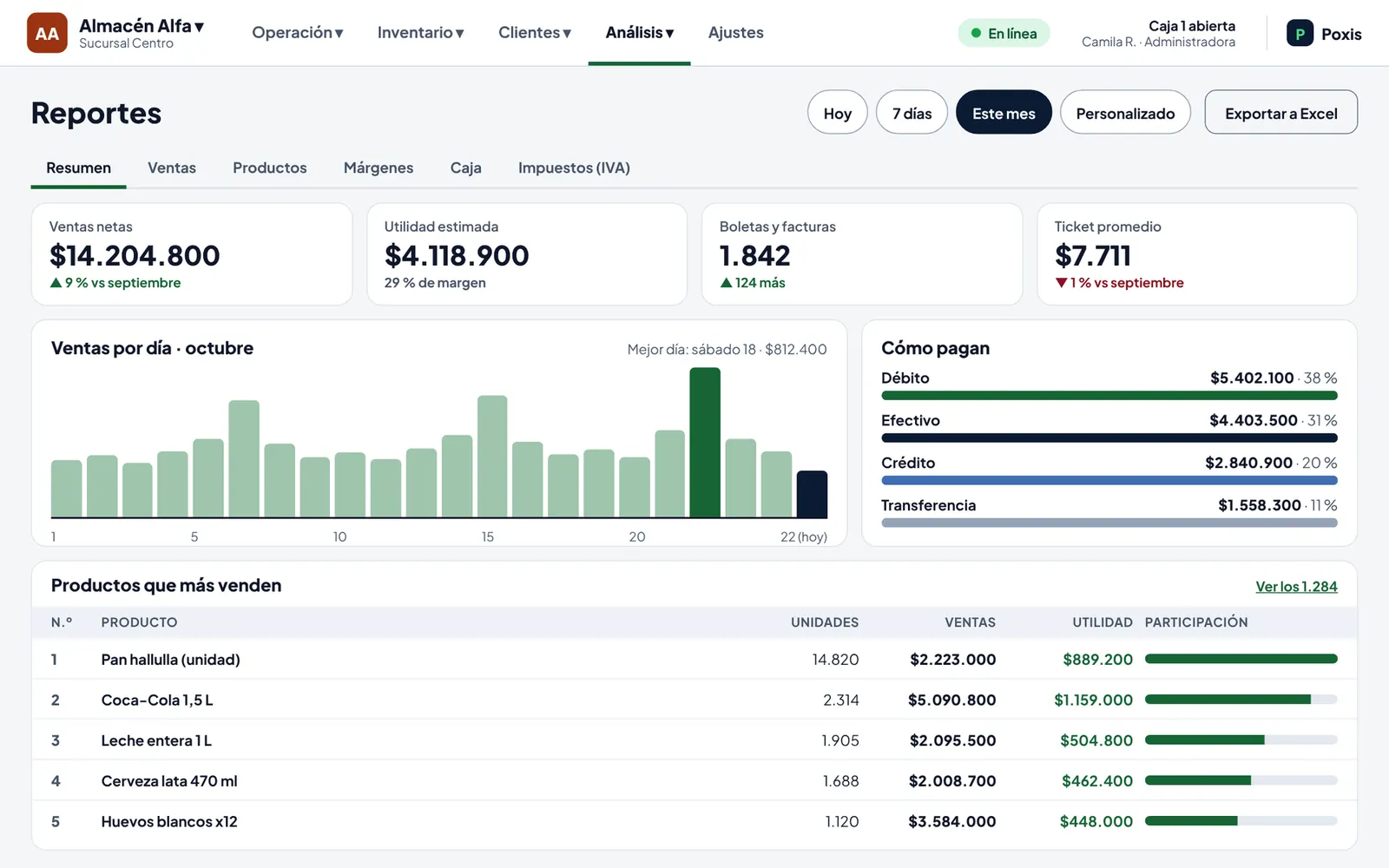Image resolution: width=1389 pixels, height=868 pixels.
Task: Select the Hoy date range
Action: coord(838,113)
